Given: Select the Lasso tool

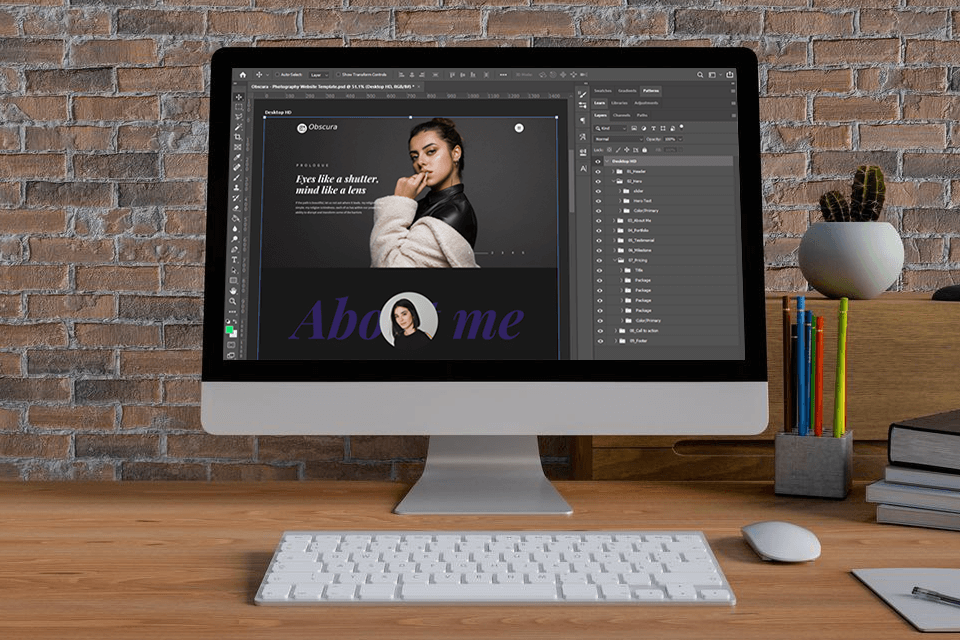Looking at the screenshot, I should (239, 117).
